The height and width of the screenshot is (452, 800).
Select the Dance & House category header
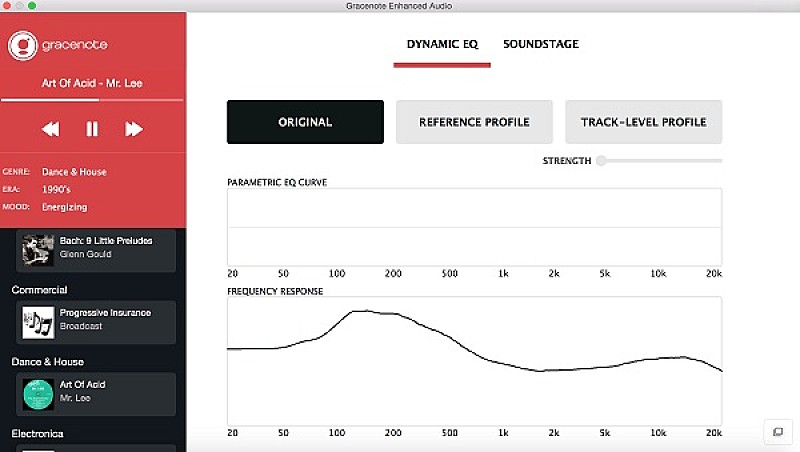click(47, 362)
